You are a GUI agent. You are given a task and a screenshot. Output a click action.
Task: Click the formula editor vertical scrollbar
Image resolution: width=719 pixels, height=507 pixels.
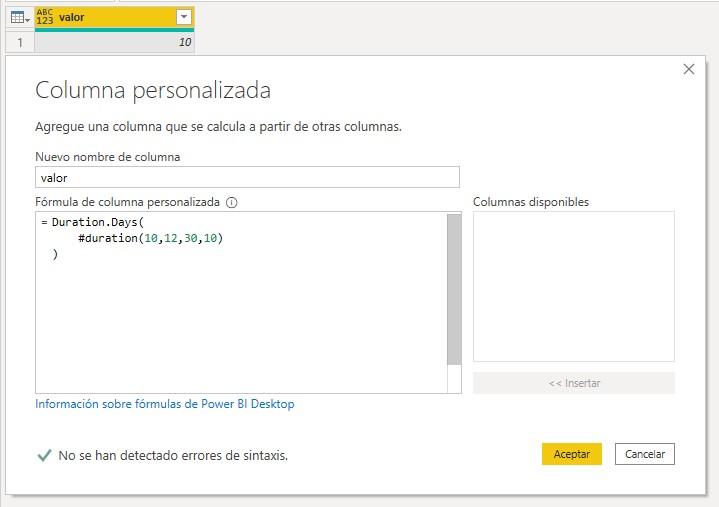click(x=454, y=290)
